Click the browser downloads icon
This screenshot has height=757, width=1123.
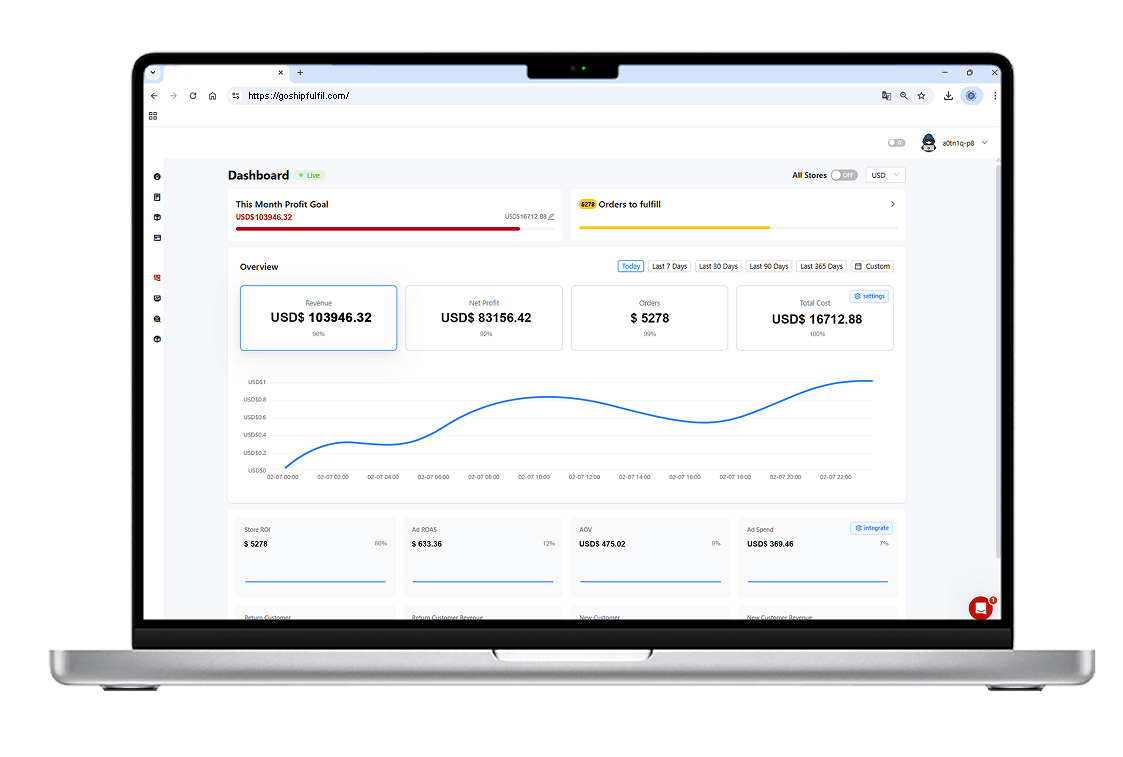[x=948, y=95]
